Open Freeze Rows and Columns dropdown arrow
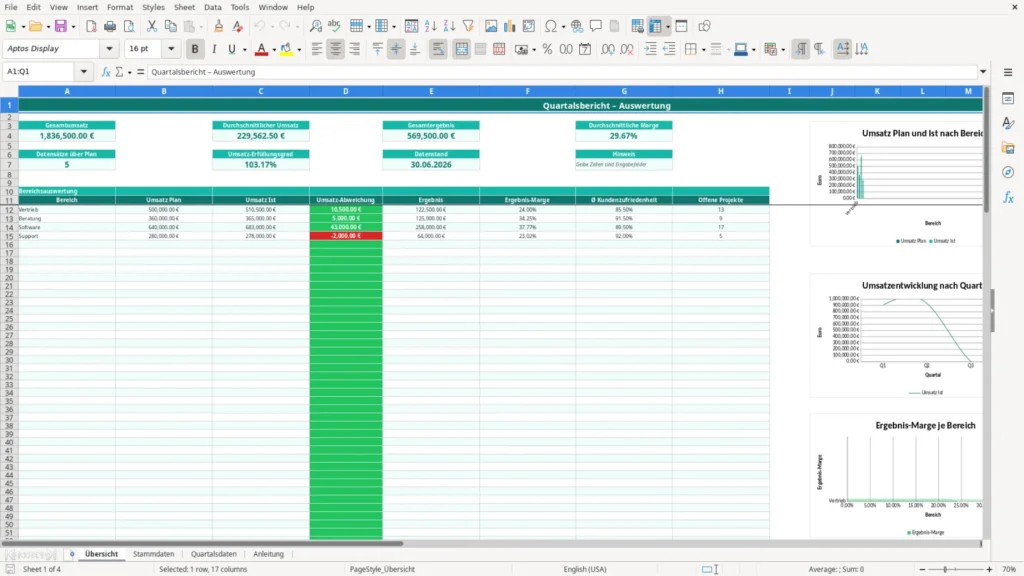The height and width of the screenshot is (576, 1024). pyautogui.click(x=667, y=27)
